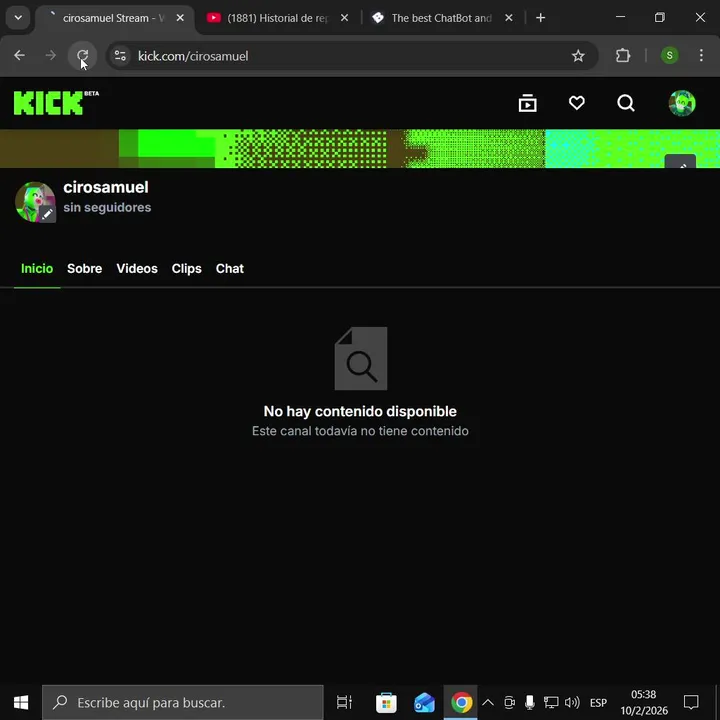
Task: Edit the profile picture pencil icon
Action: (48, 214)
